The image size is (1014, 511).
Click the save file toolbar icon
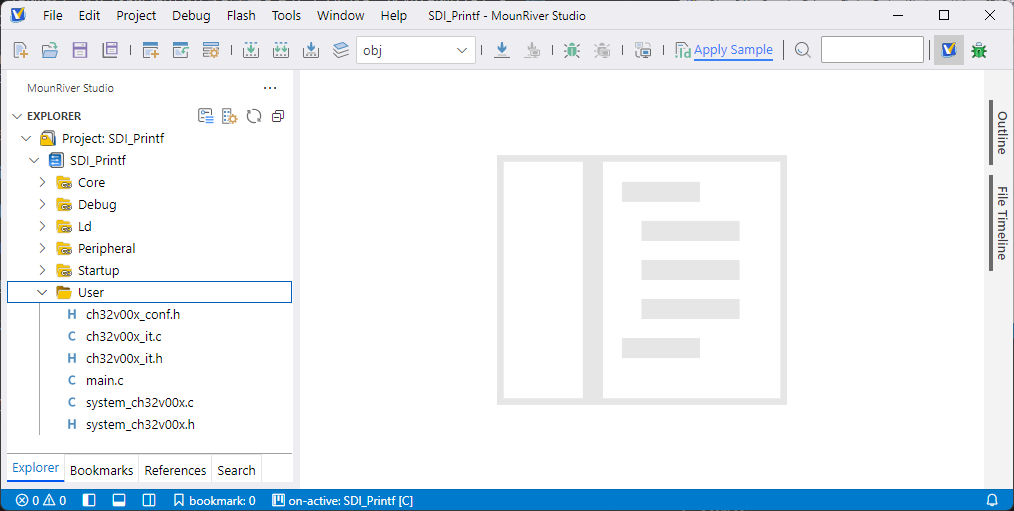point(79,50)
